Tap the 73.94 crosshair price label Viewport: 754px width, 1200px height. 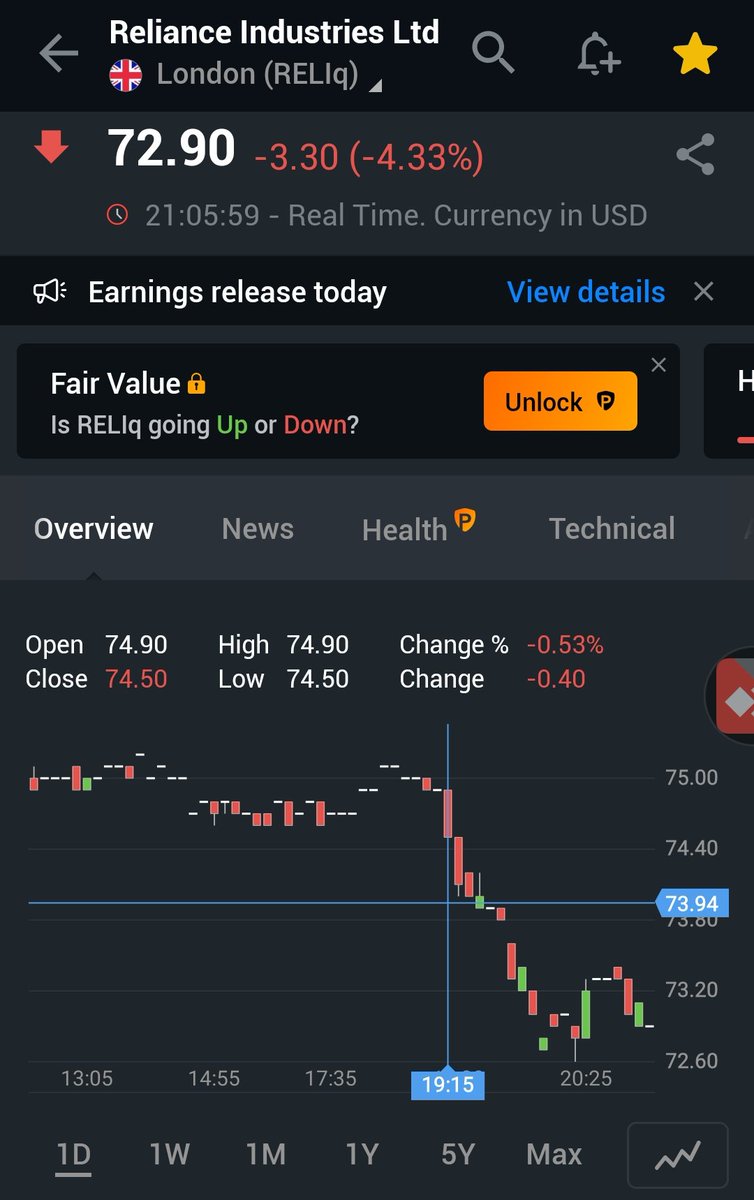(693, 904)
